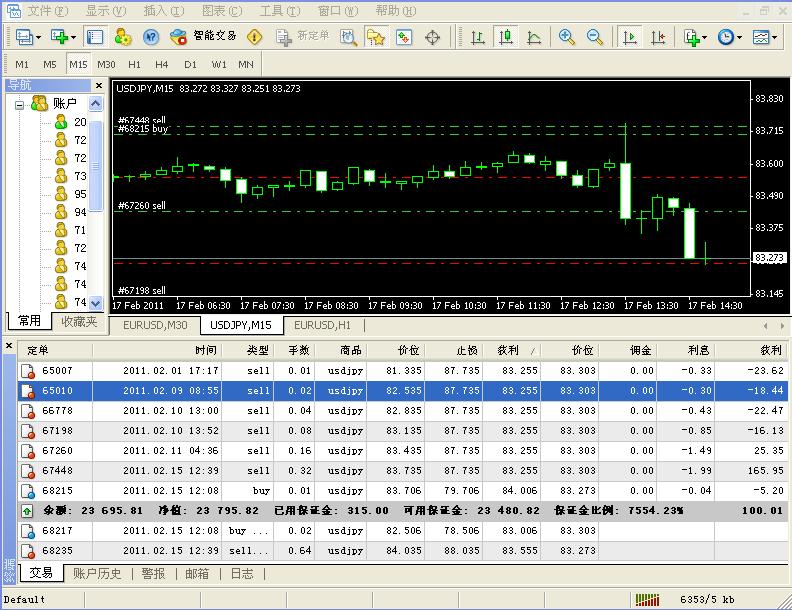This screenshot has width=792, height=610.
Task: Click the Navigator favorites star icon
Action: click(x=375, y=37)
